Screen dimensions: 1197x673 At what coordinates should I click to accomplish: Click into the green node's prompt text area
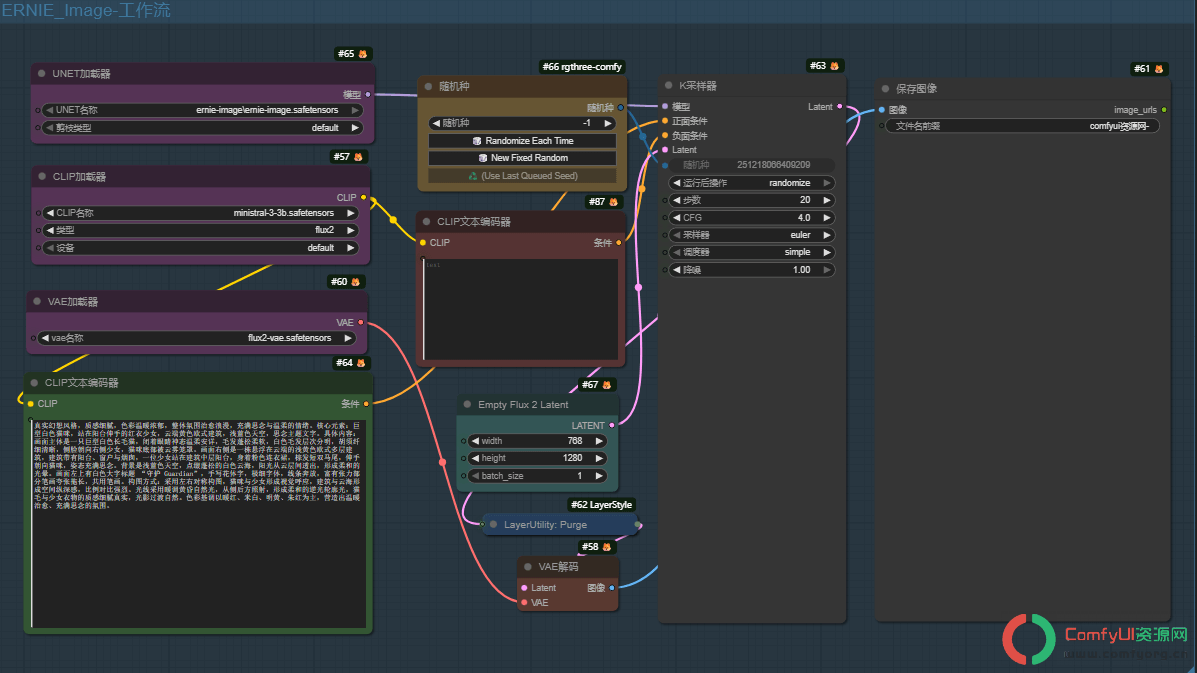pyautogui.click(x=198, y=523)
